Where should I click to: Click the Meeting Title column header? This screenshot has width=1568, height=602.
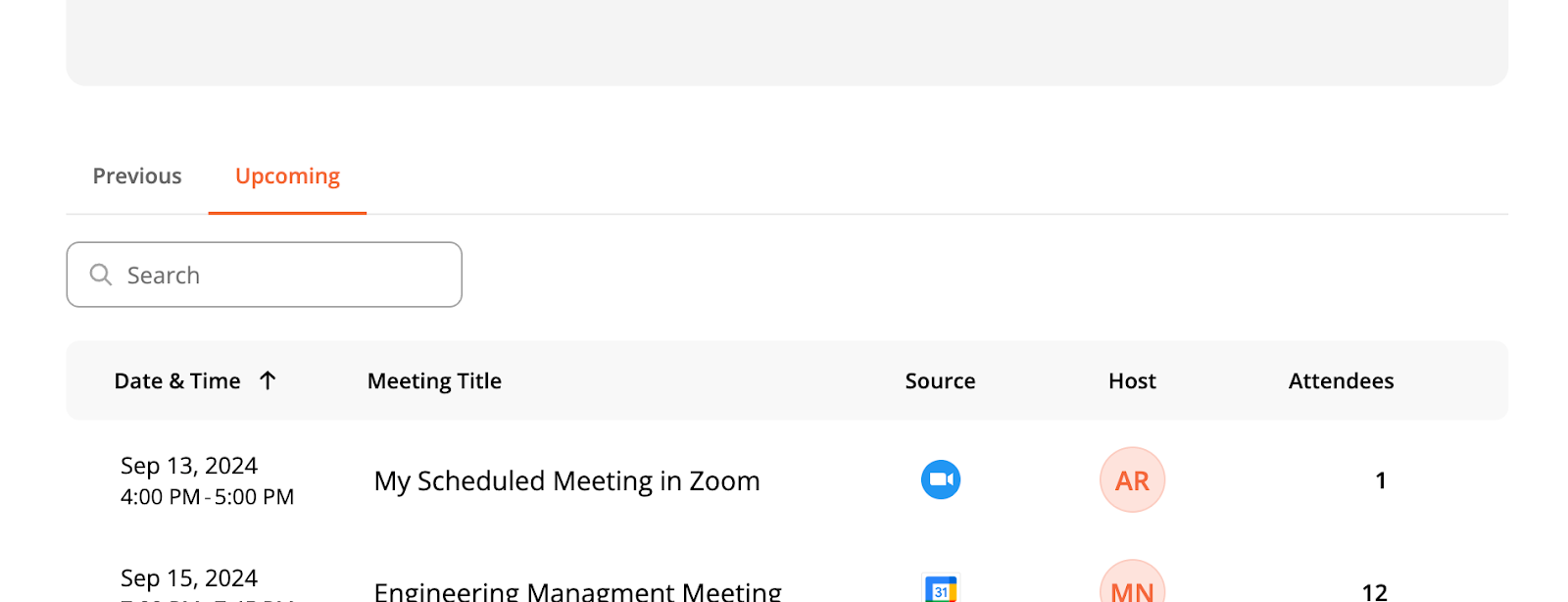pyautogui.click(x=434, y=380)
